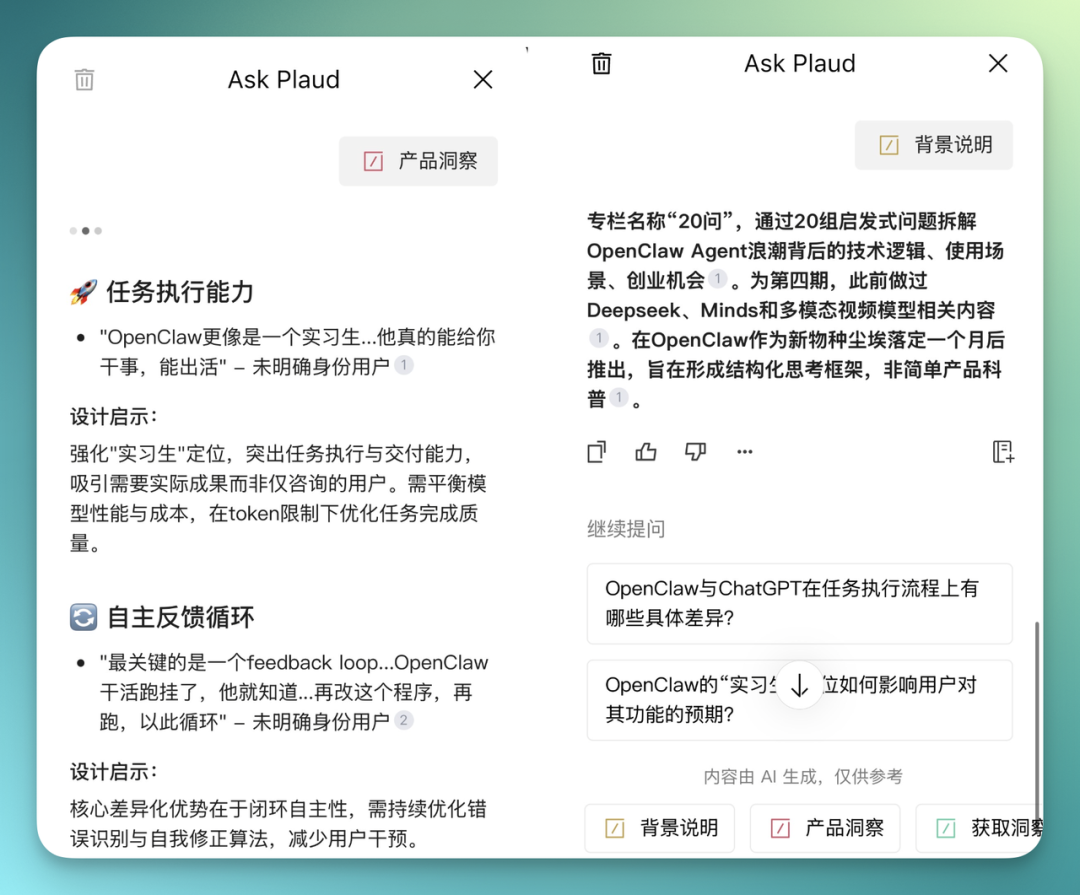1080x895 pixels.
Task: Click the 任务执行能力 heading
Action: coord(180,292)
